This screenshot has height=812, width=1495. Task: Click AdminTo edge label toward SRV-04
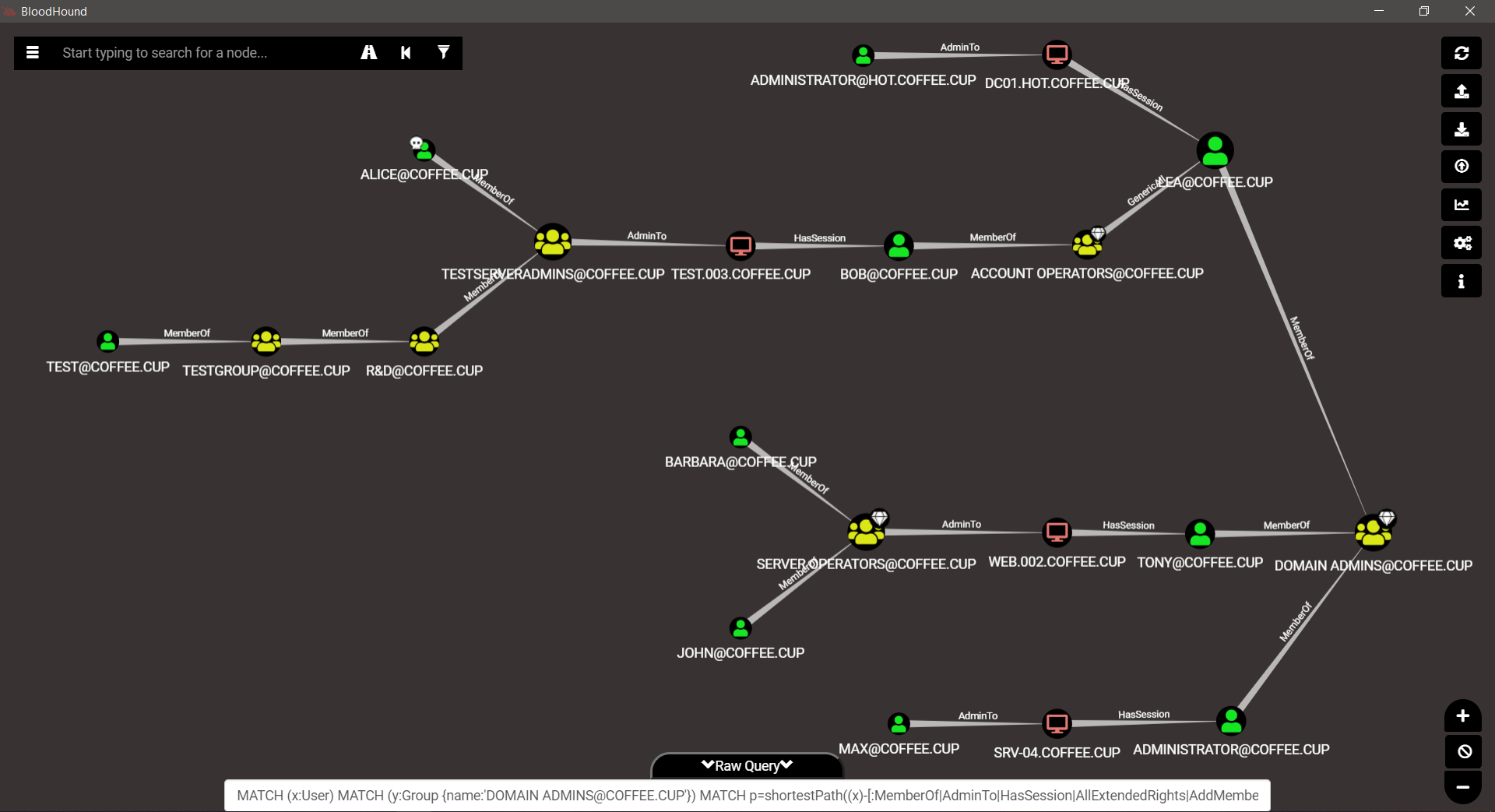point(978,716)
